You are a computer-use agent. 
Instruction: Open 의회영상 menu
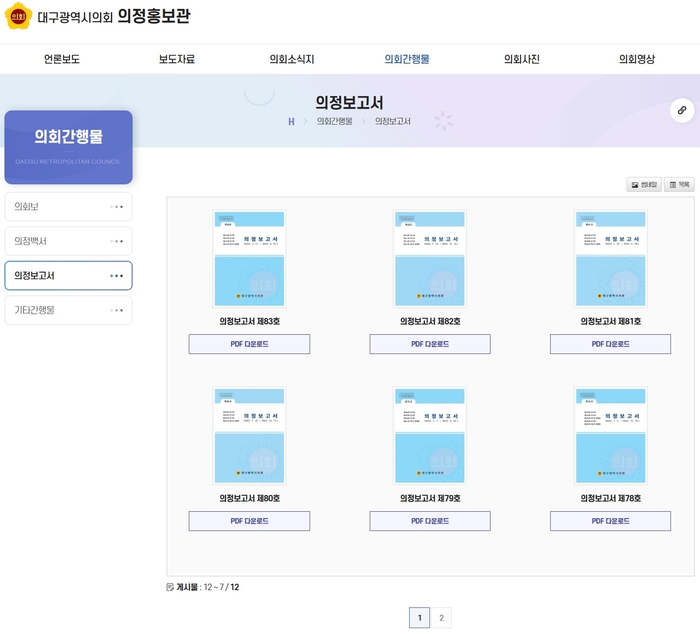(637, 59)
